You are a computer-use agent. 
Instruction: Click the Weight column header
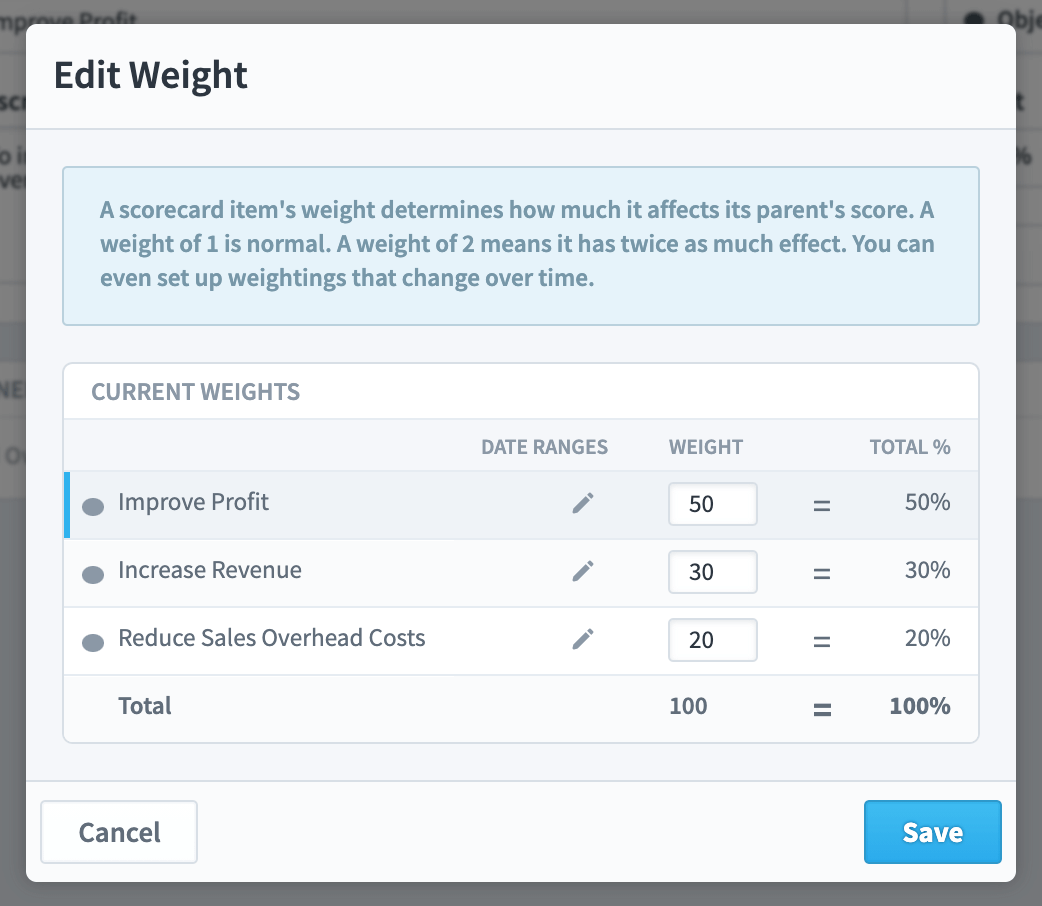pyautogui.click(x=706, y=447)
